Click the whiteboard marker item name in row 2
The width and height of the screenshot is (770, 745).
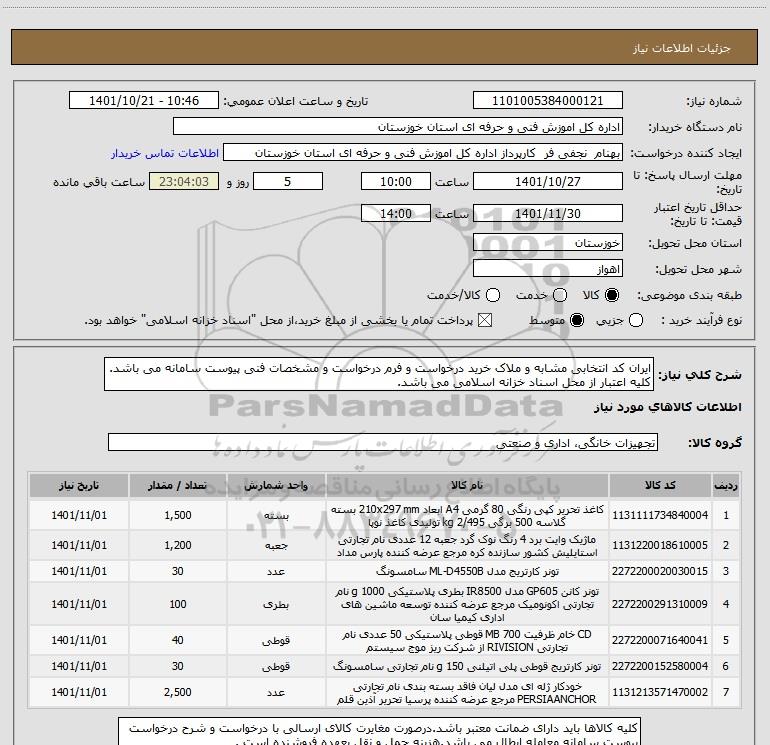[x=467, y=546]
